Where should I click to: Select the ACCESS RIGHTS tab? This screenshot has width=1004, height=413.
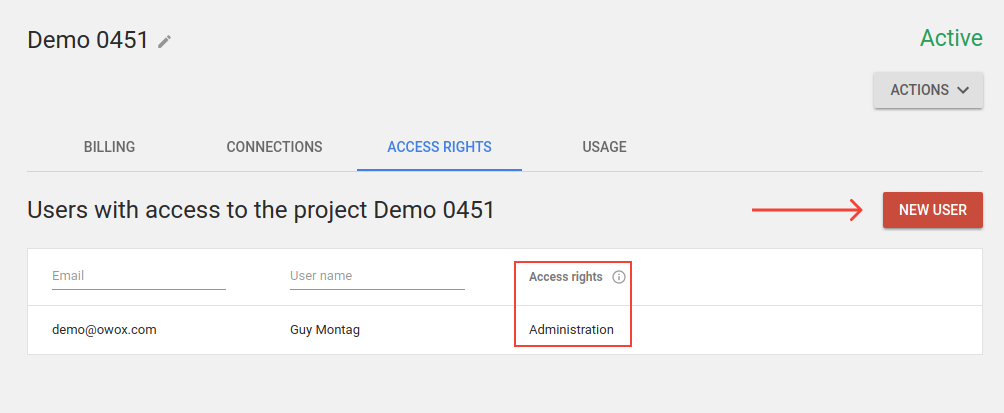(439, 147)
